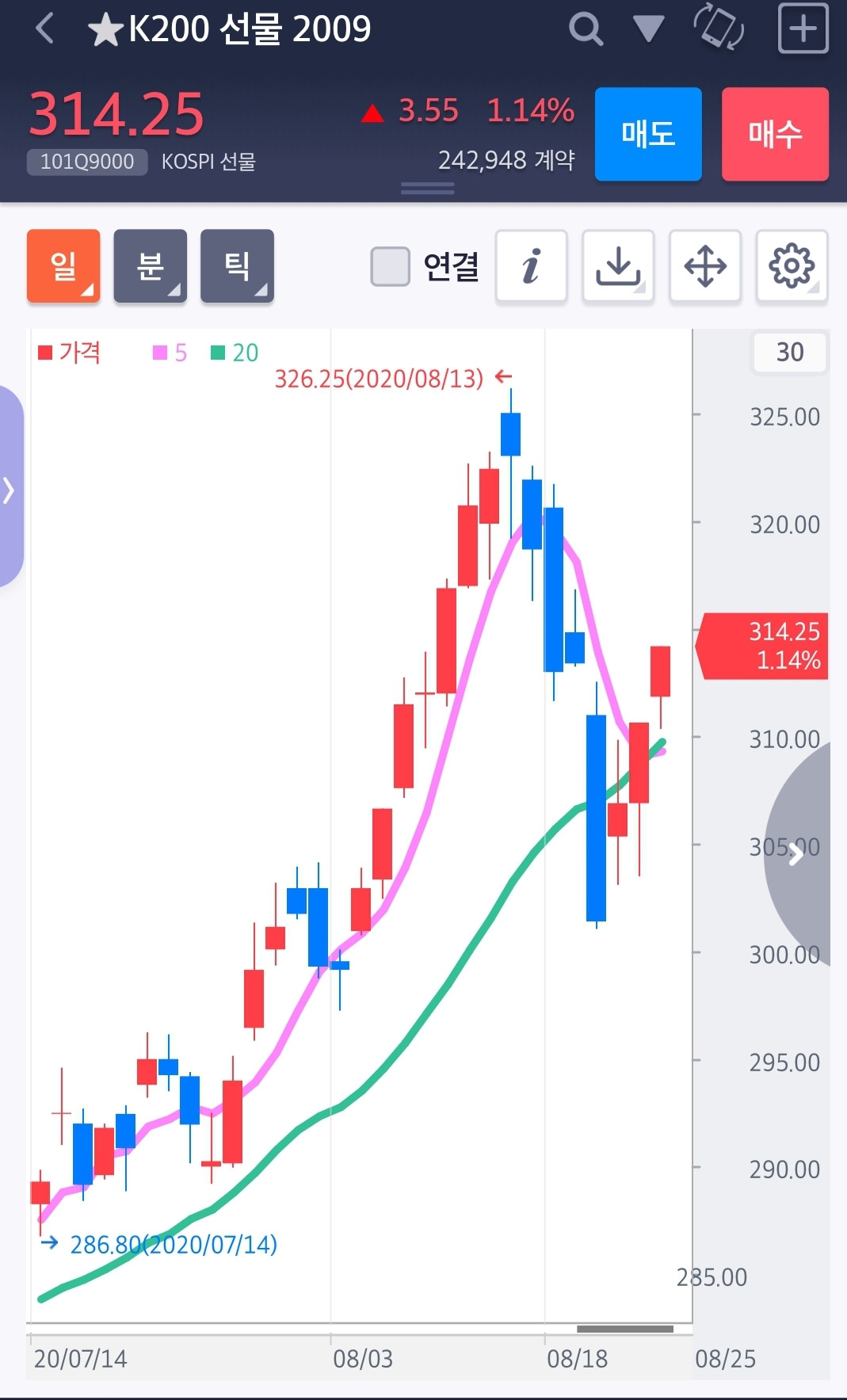Edit the candle count field 30
The image size is (847, 1400).
click(789, 352)
